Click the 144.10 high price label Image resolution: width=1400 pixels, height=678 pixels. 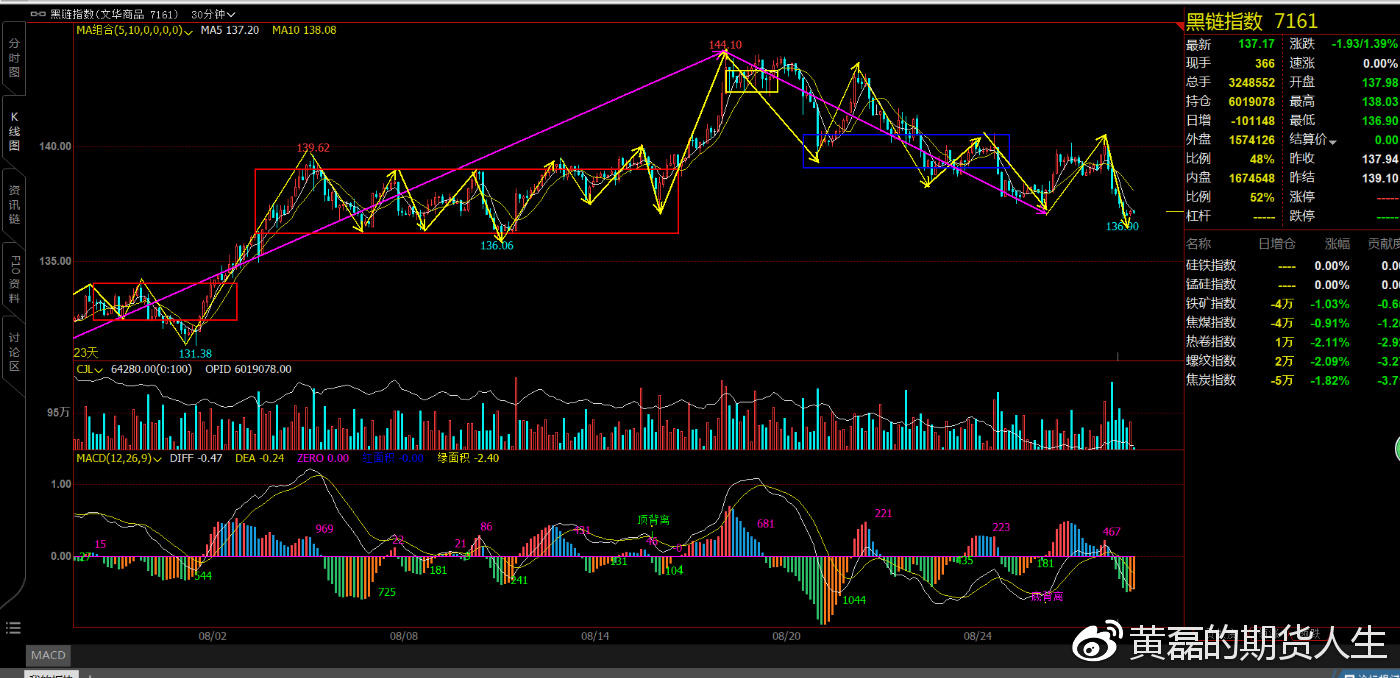725,45
